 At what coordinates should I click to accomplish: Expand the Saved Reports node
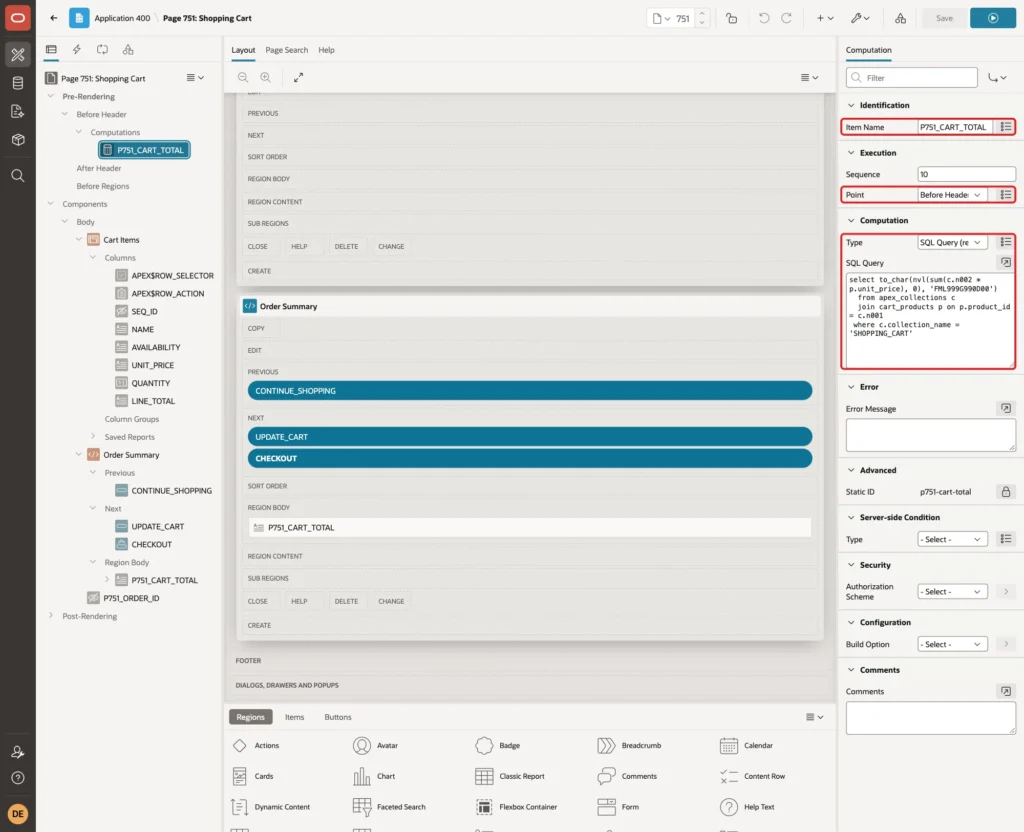(x=93, y=436)
